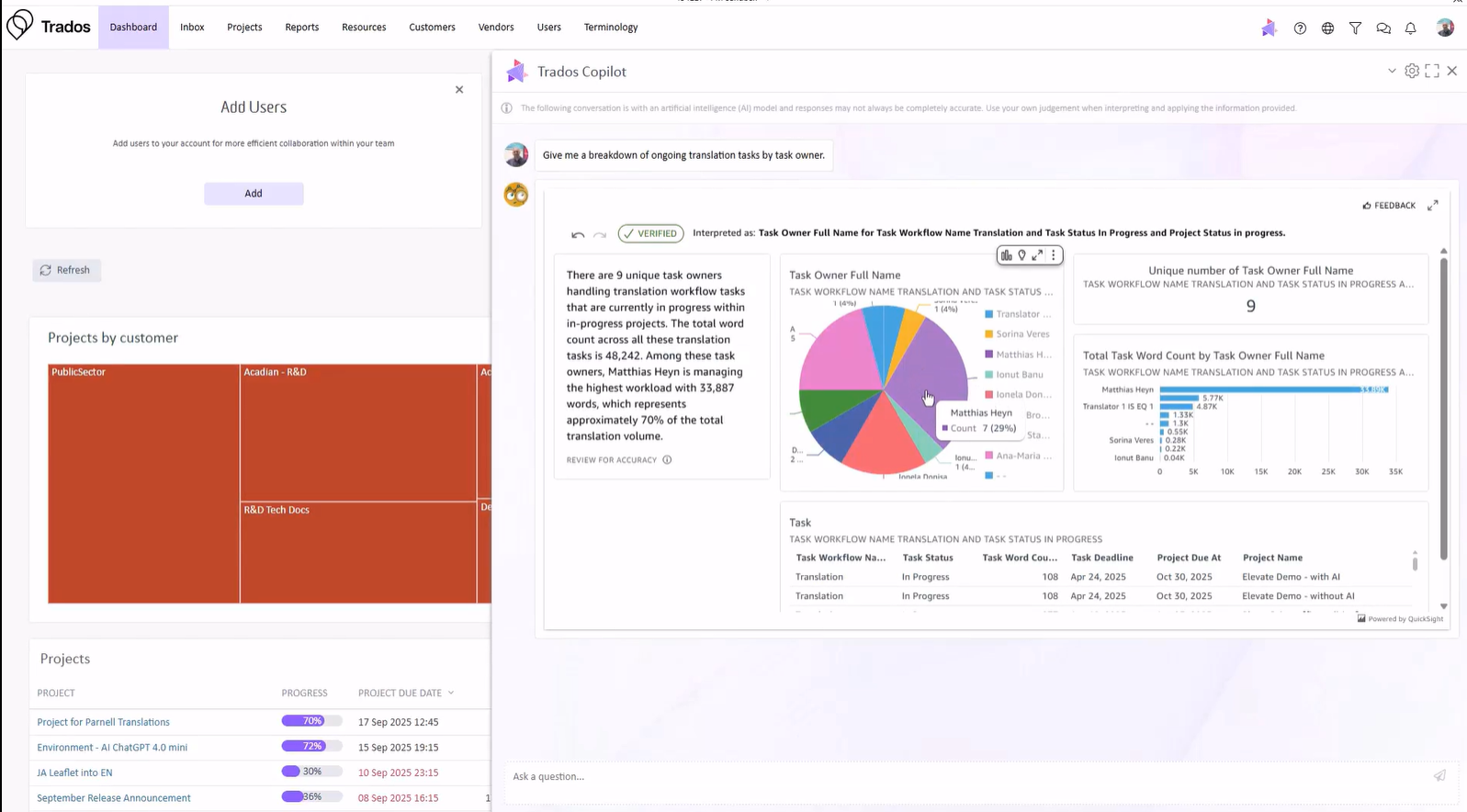The height and width of the screenshot is (812, 1467).
Task: Open Environment - AI ChatGPT 4.0 mini project
Action: [x=112, y=748]
